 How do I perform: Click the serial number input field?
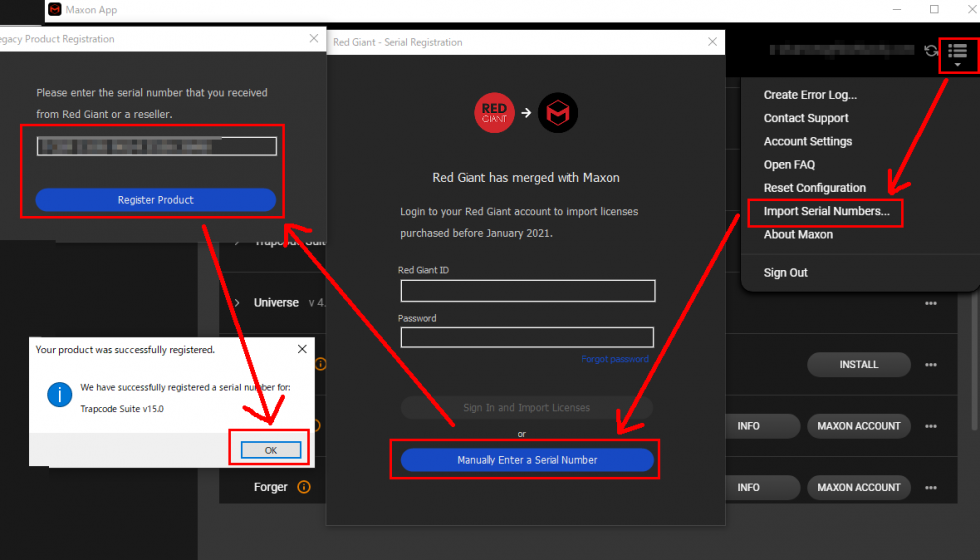156,146
